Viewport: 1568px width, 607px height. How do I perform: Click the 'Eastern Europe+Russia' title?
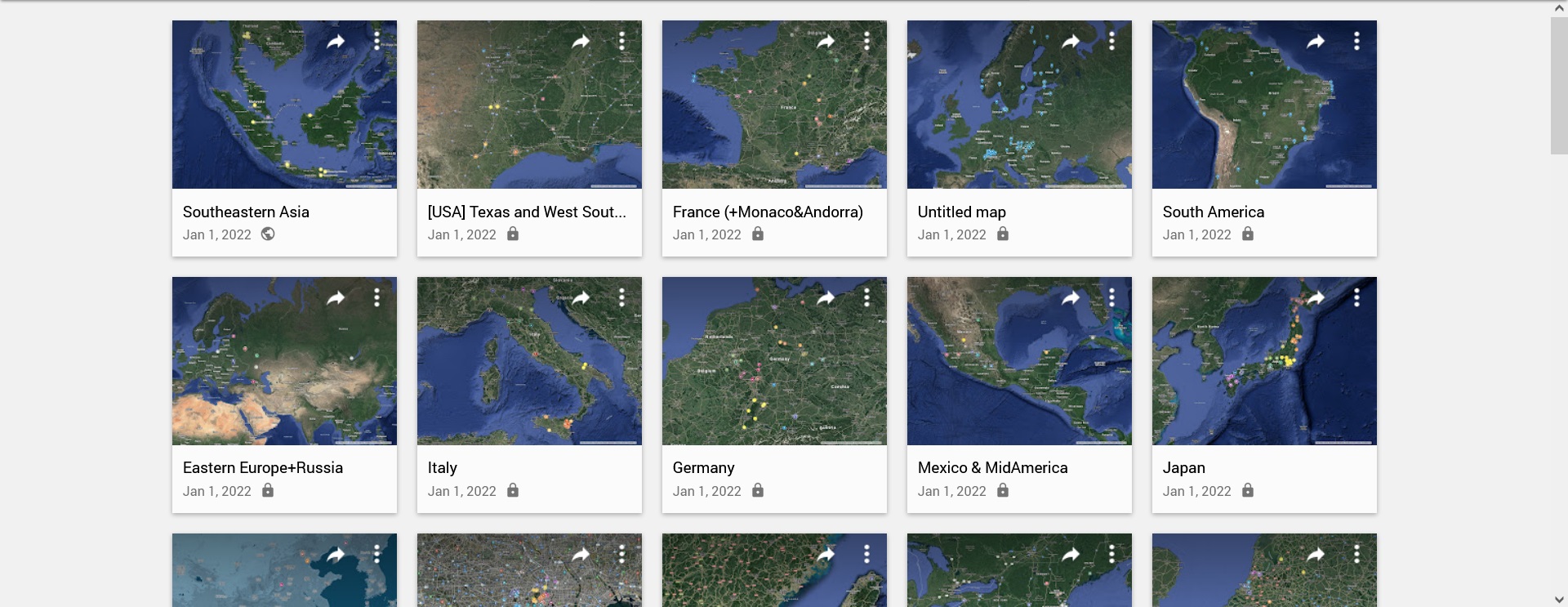pyautogui.click(x=263, y=468)
